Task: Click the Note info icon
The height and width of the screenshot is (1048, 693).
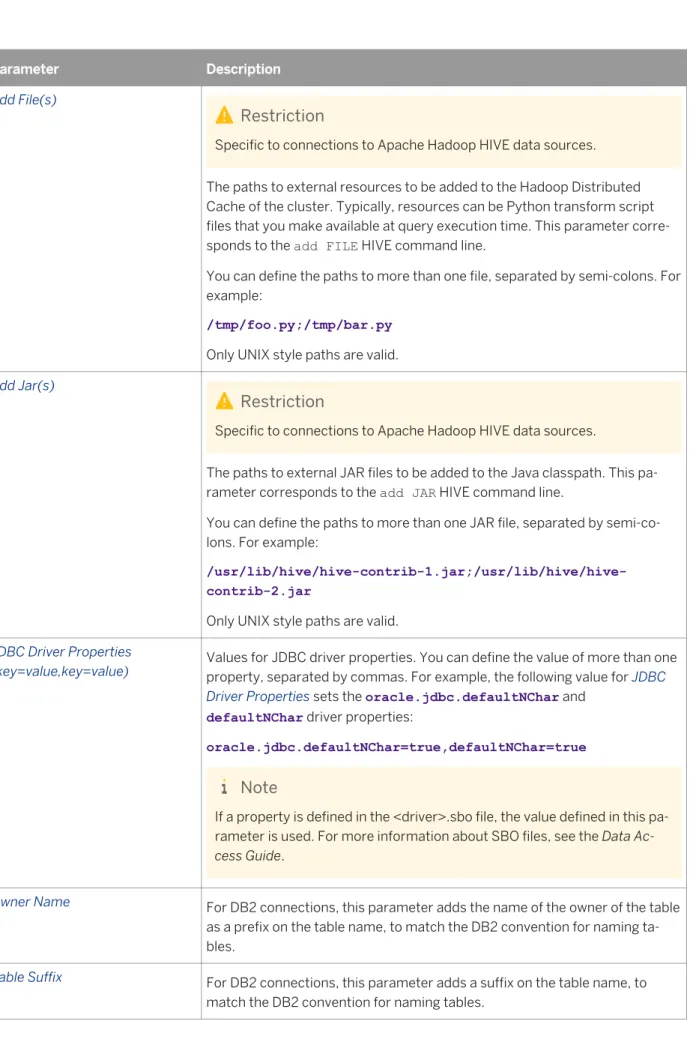Action: coord(224,787)
